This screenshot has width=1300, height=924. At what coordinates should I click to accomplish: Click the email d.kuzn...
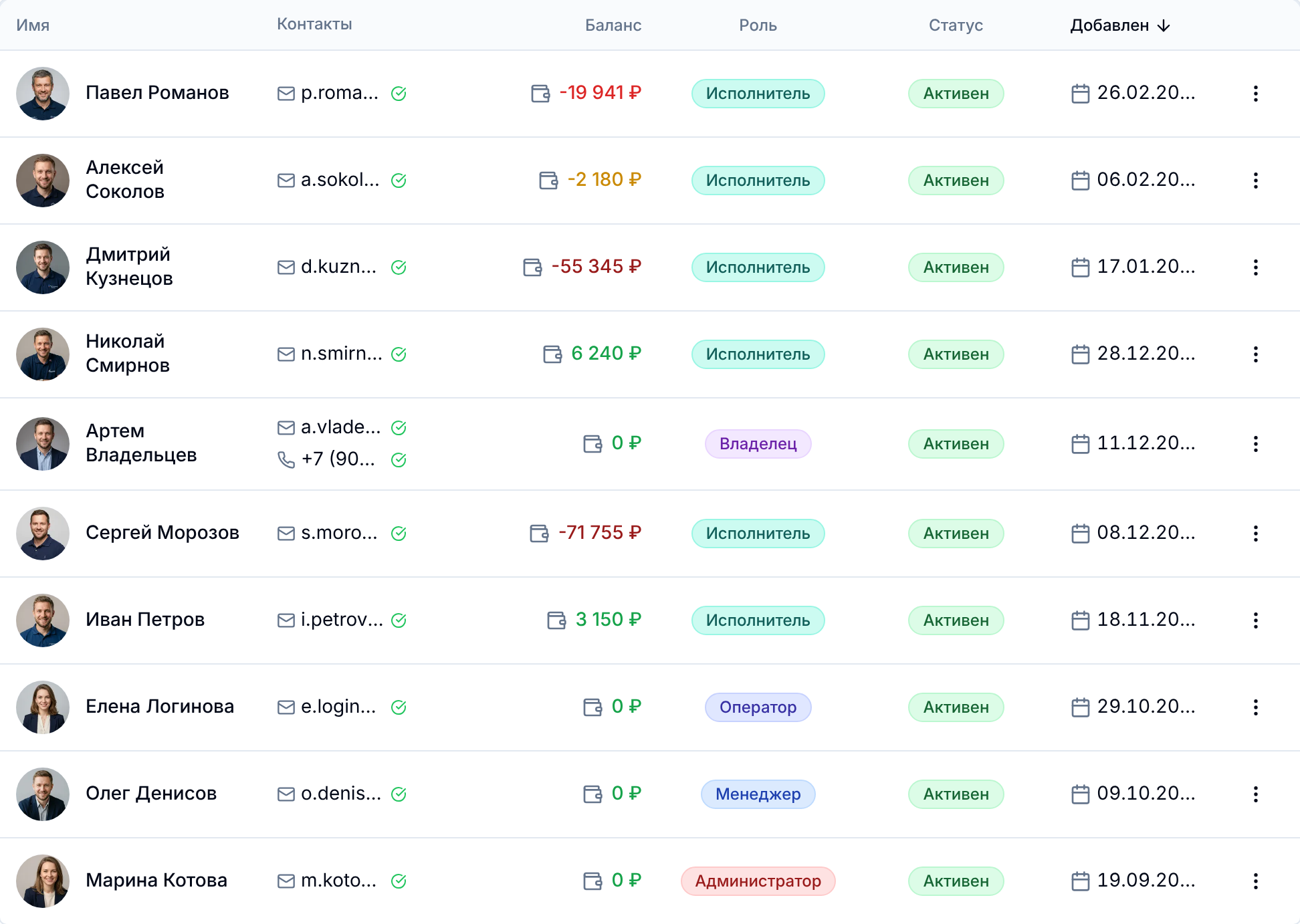[338, 267]
